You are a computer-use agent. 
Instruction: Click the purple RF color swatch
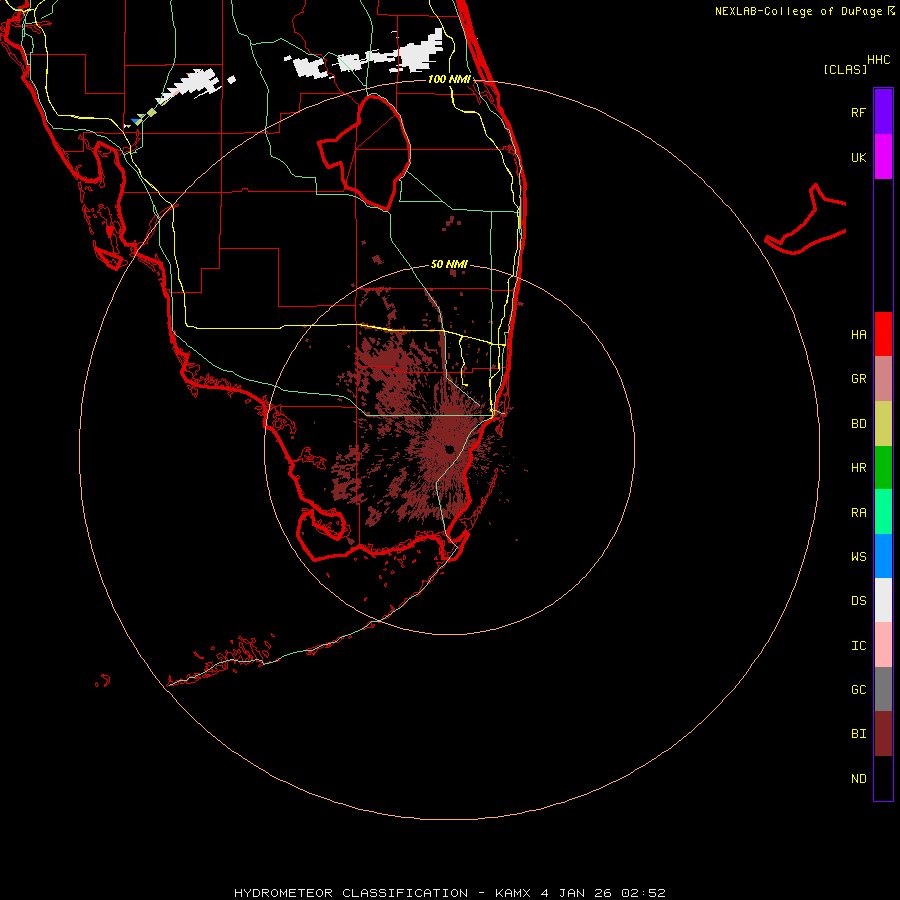[883, 111]
